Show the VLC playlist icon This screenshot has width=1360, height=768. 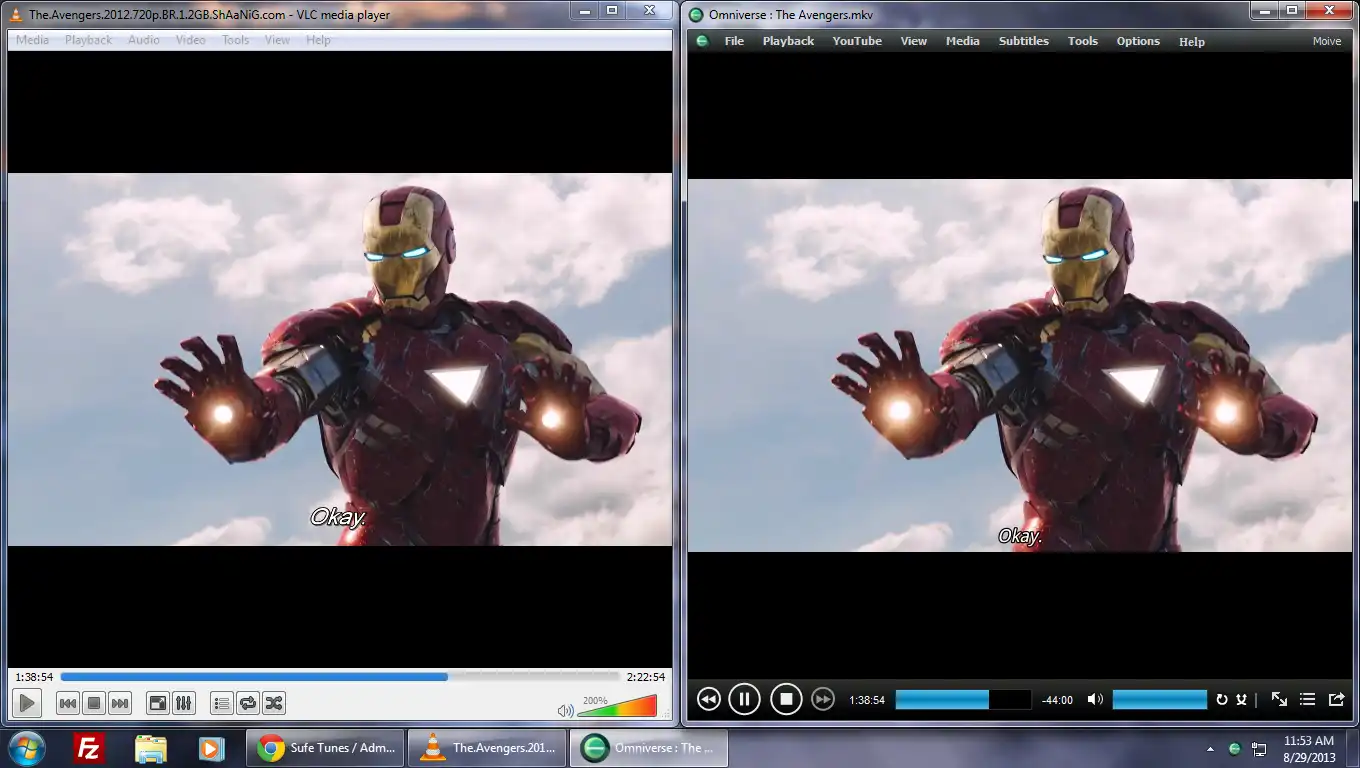(222, 703)
